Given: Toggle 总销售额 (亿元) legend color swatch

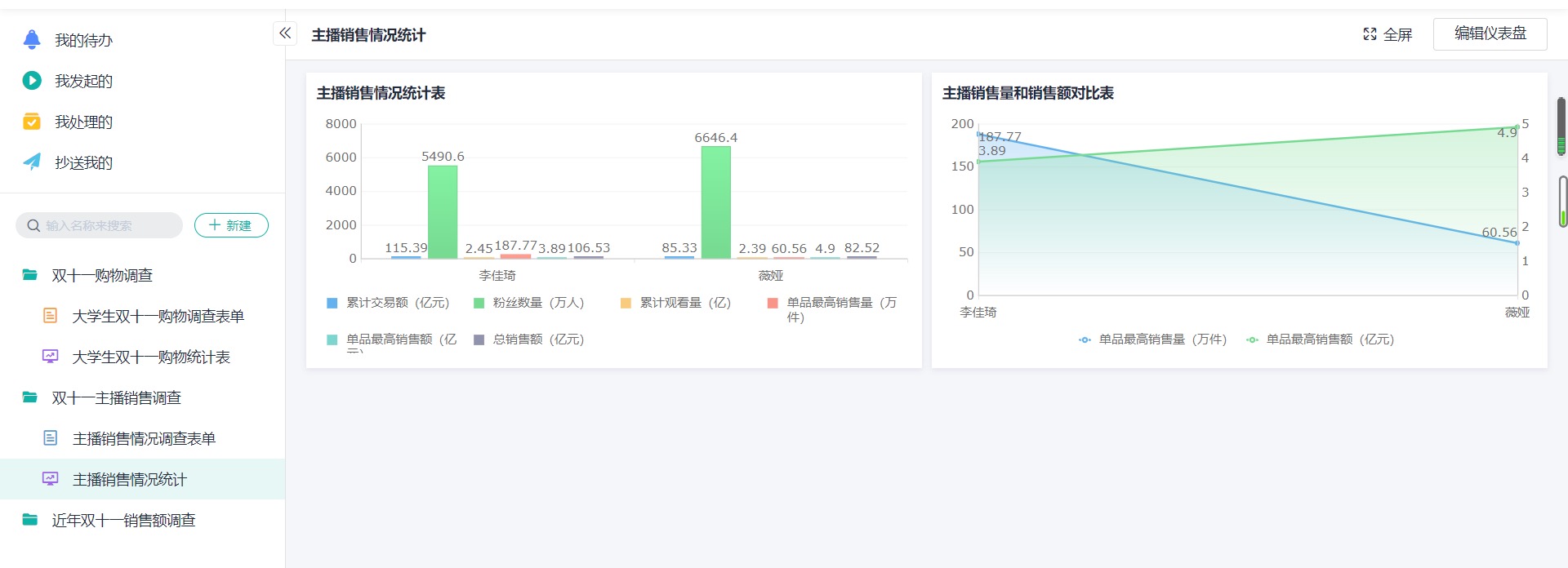Looking at the screenshot, I should tap(479, 339).
